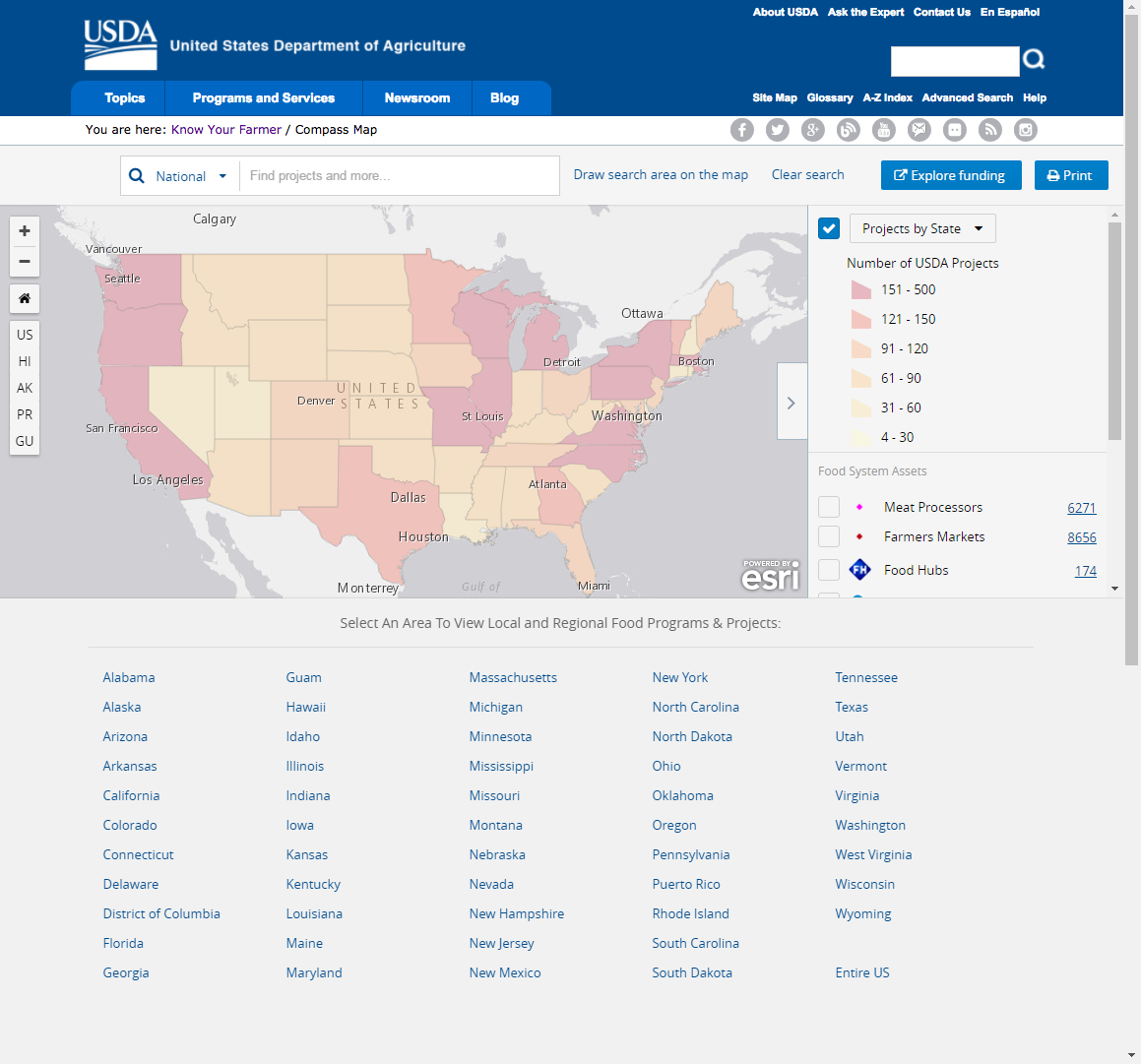Viewport: 1141px width, 1064px height.
Task: Click the site search text box
Action: (x=955, y=61)
